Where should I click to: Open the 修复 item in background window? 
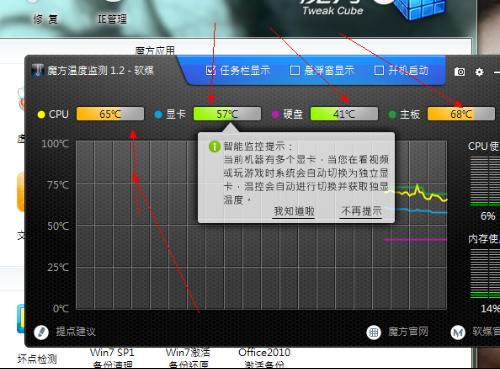tap(45, 19)
